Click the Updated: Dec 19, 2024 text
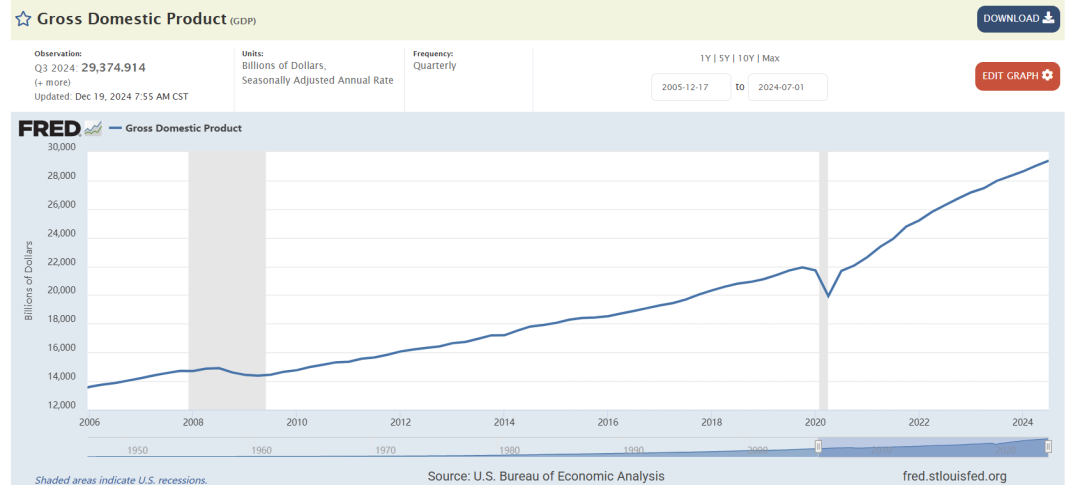Image resolution: width=1080 pixels, height=485 pixels. pyautogui.click(x=112, y=96)
